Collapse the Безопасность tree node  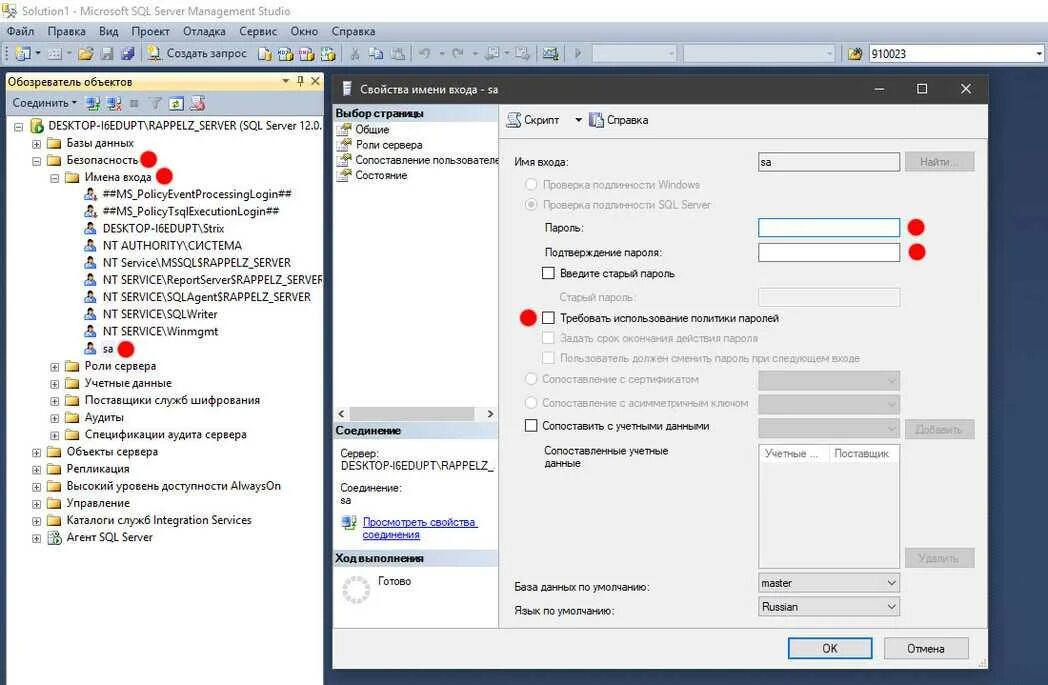(37, 160)
